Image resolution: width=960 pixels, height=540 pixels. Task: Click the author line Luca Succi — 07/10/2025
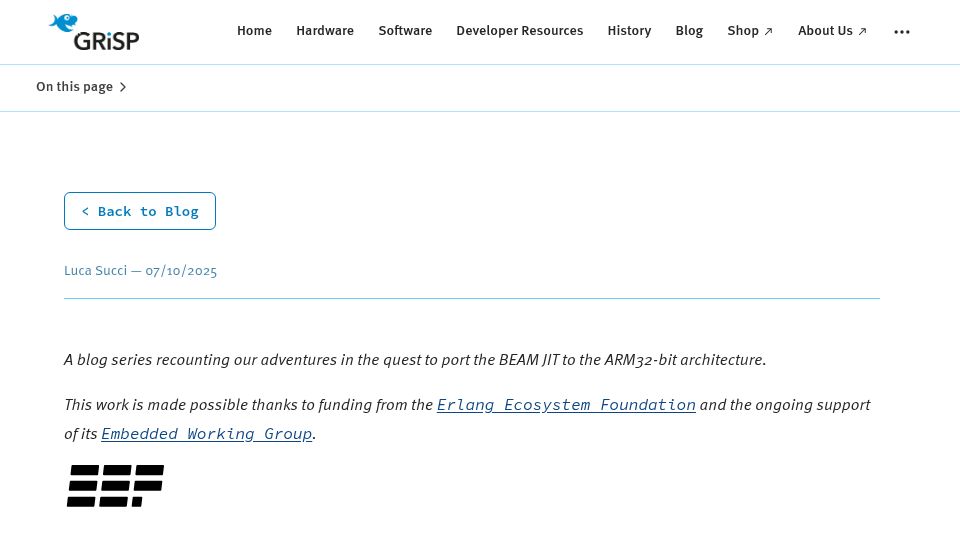tap(140, 271)
